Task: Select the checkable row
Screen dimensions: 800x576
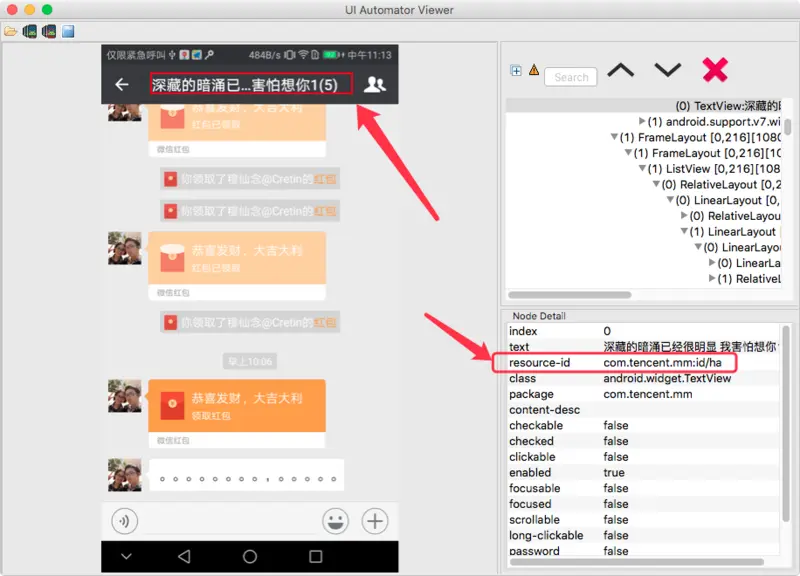Action: point(643,425)
